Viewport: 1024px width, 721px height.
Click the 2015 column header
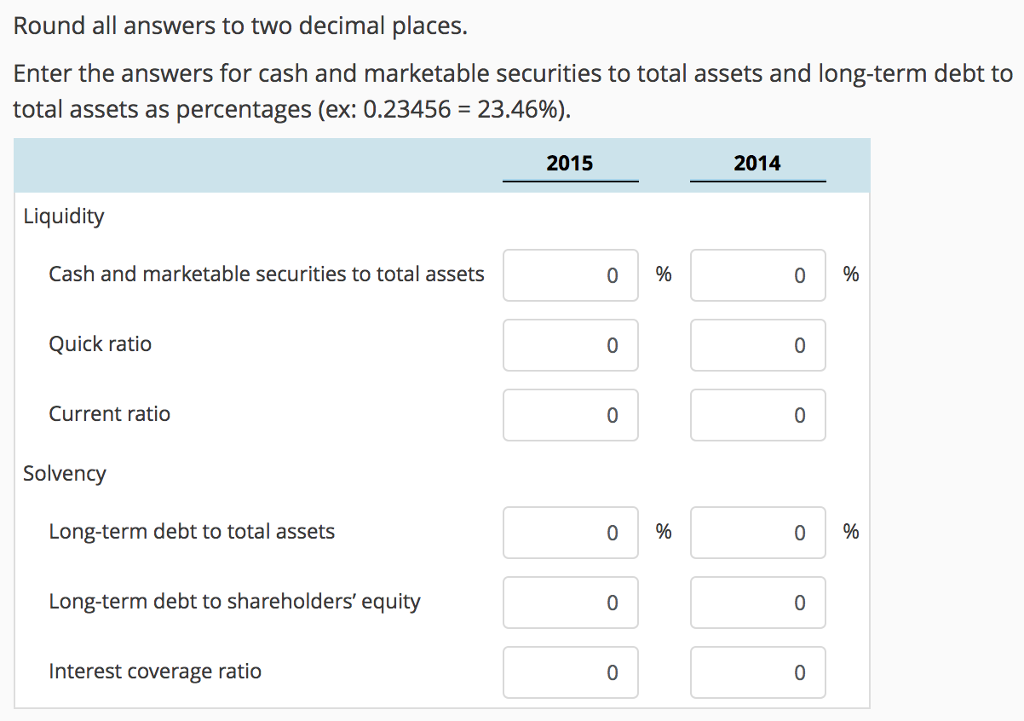(570, 163)
